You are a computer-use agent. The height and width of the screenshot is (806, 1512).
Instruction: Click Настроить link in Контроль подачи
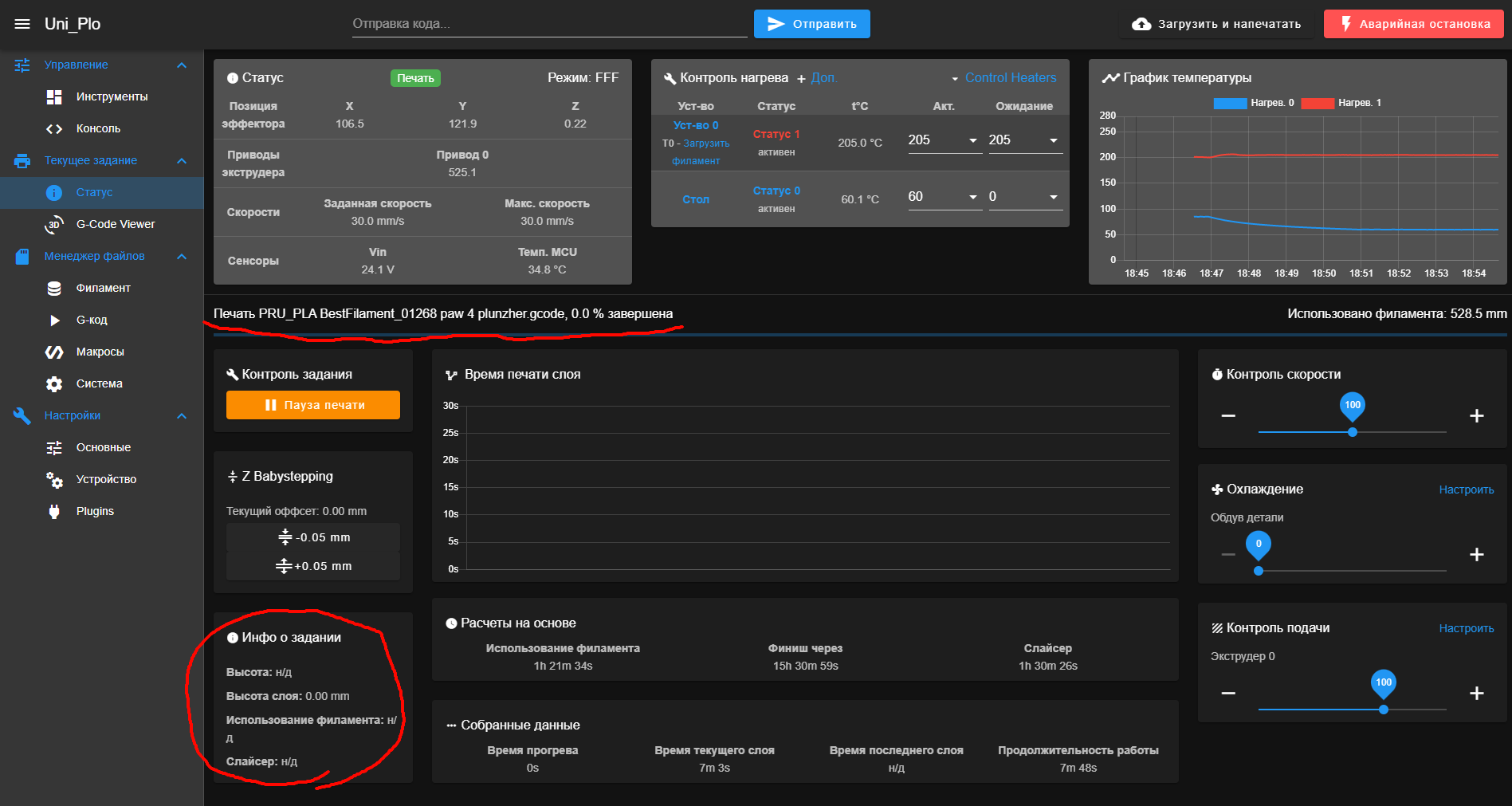[1466, 628]
